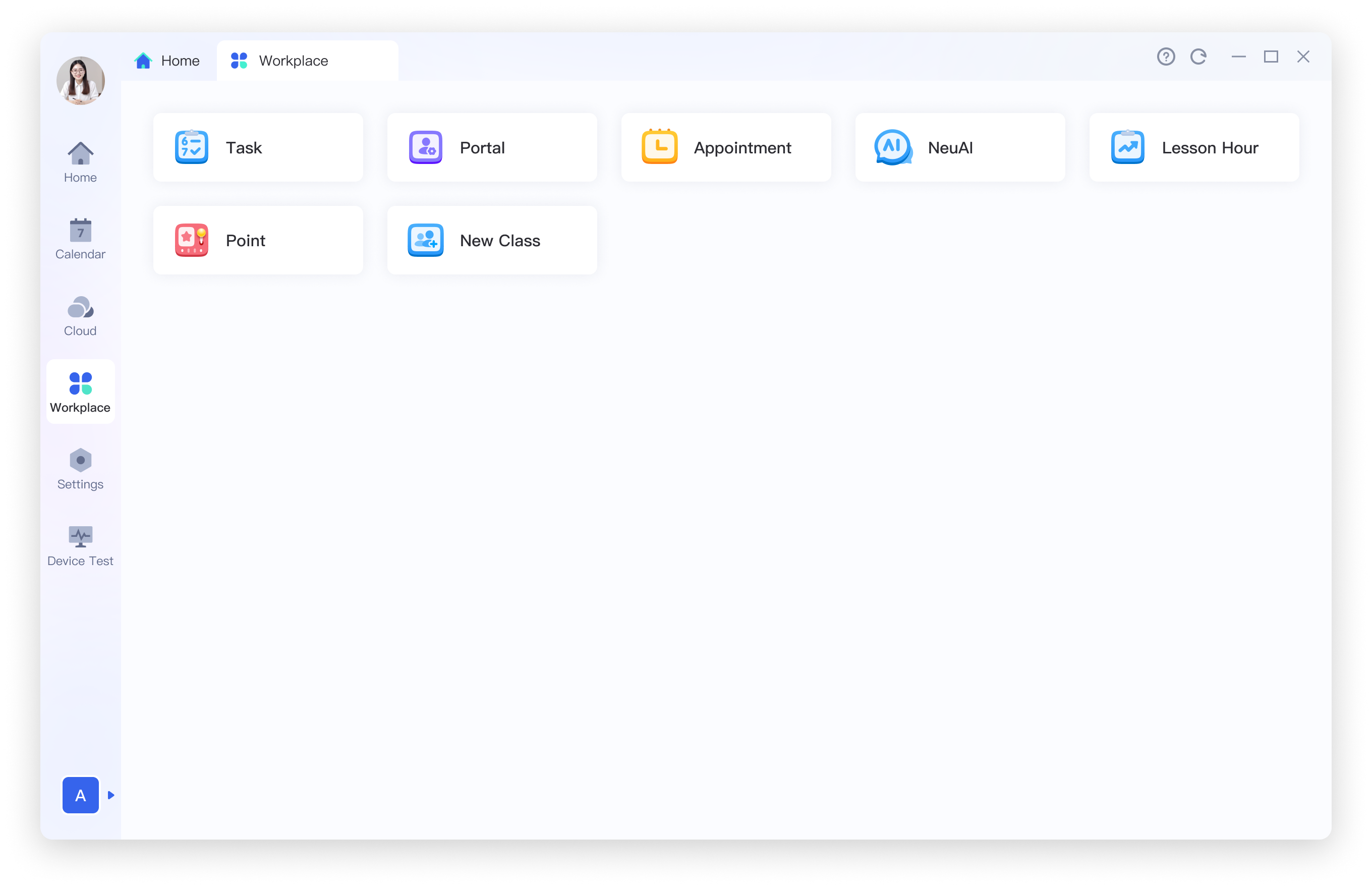Select Workplace in the sidebar
This screenshot has height=888, width=1372.
[x=80, y=393]
